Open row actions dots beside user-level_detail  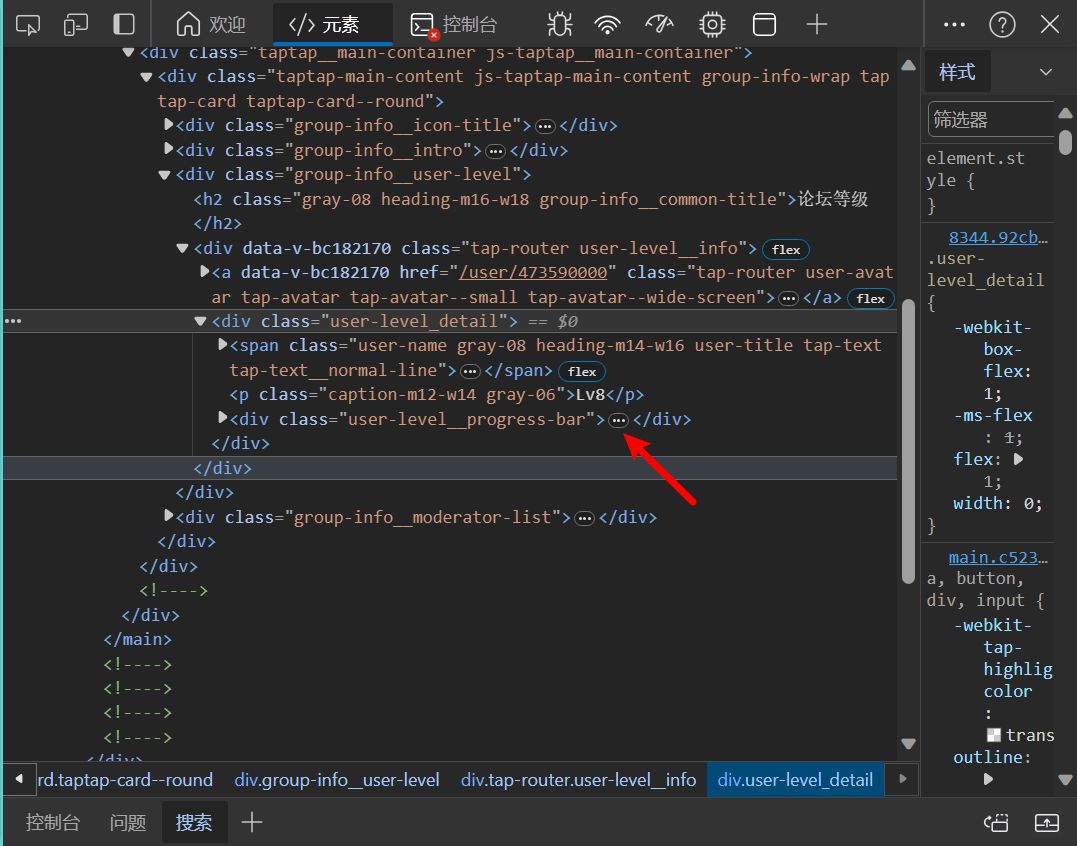click(13, 321)
